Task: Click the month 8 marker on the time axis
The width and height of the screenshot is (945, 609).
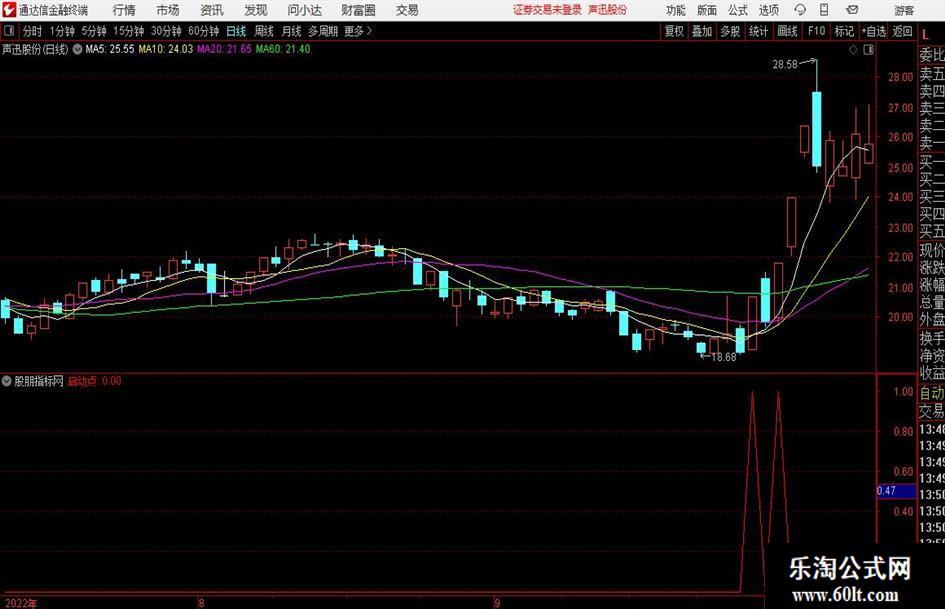Action: pyautogui.click(x=201, y=603)
